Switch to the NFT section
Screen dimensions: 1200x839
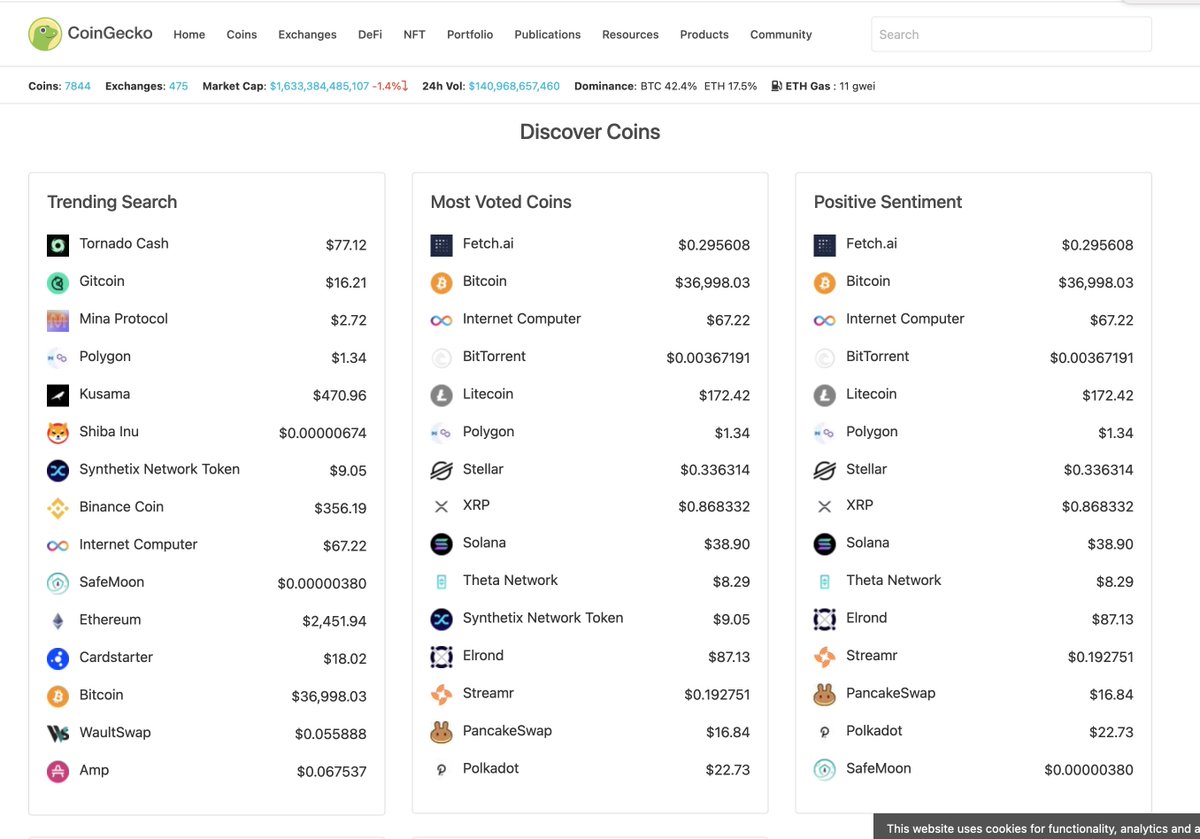(414, 34)
